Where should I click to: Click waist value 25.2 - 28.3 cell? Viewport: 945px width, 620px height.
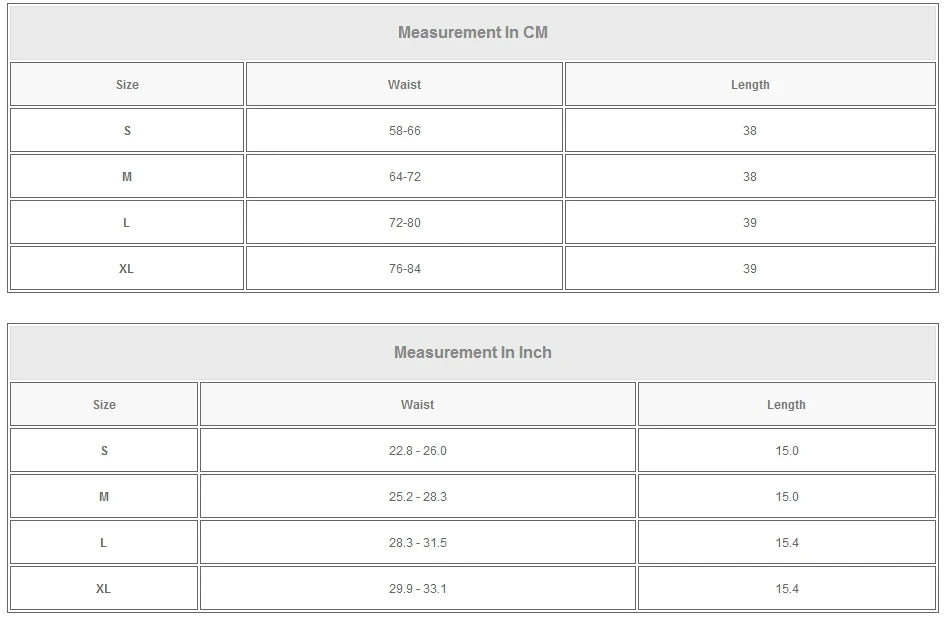pos(417,497)
